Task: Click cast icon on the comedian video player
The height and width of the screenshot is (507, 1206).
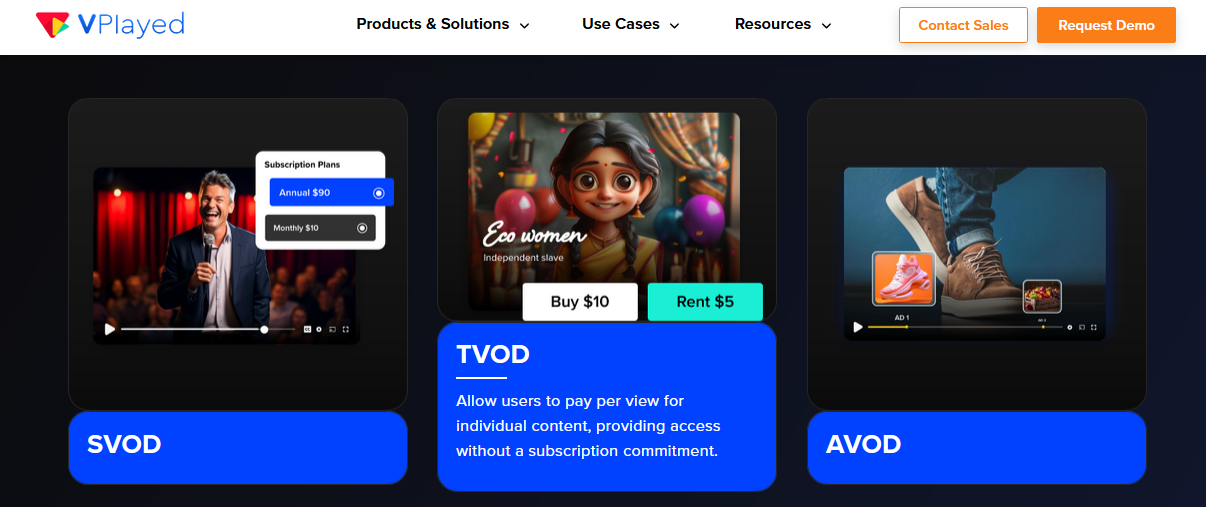Action: pyautogui.click(x=332, y=329)
